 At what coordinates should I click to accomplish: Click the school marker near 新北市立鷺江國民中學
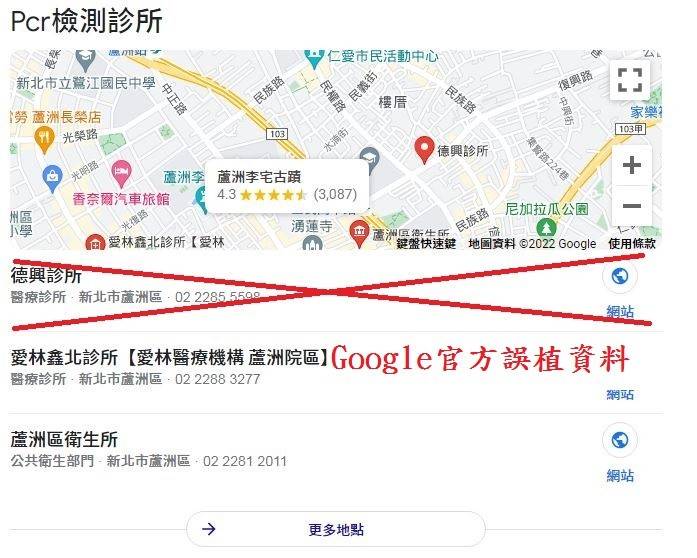coord(85,61)
